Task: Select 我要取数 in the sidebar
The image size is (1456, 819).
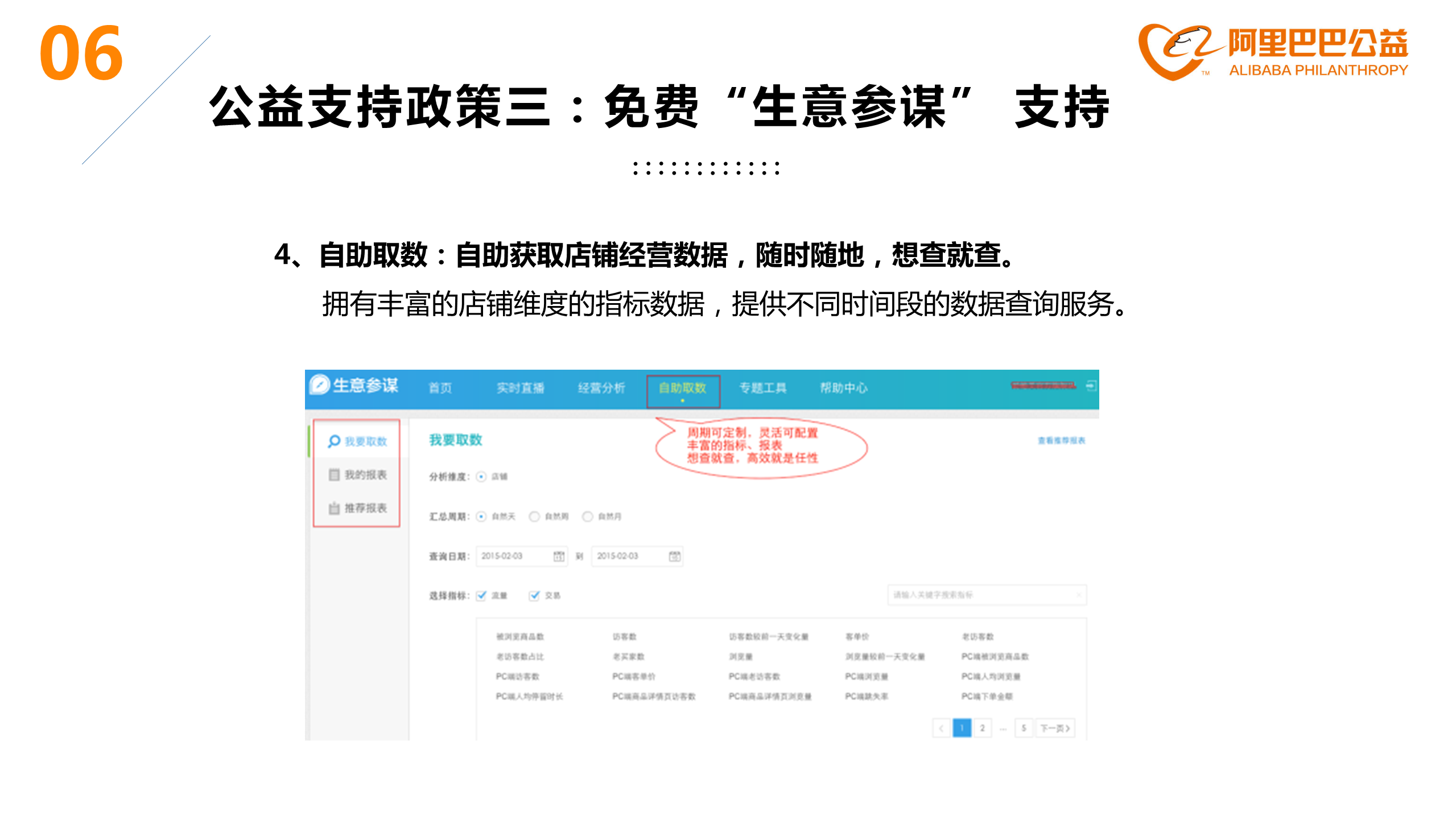Action: [x=365, y=441]
